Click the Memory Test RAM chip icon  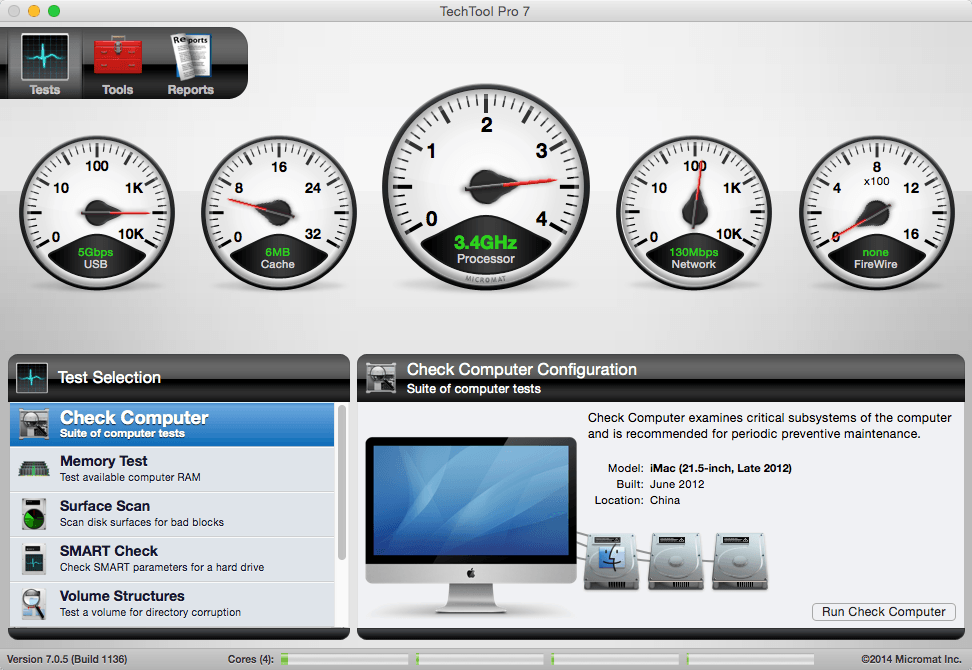34,469
